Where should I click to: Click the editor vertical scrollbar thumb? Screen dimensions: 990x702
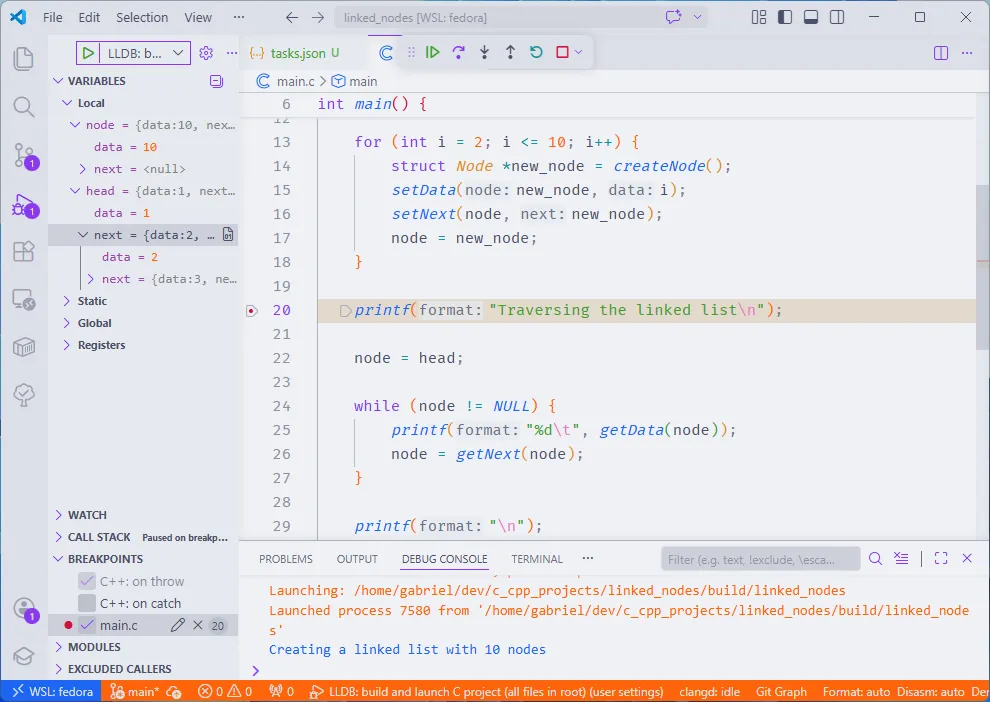click(x=982, y=265)
